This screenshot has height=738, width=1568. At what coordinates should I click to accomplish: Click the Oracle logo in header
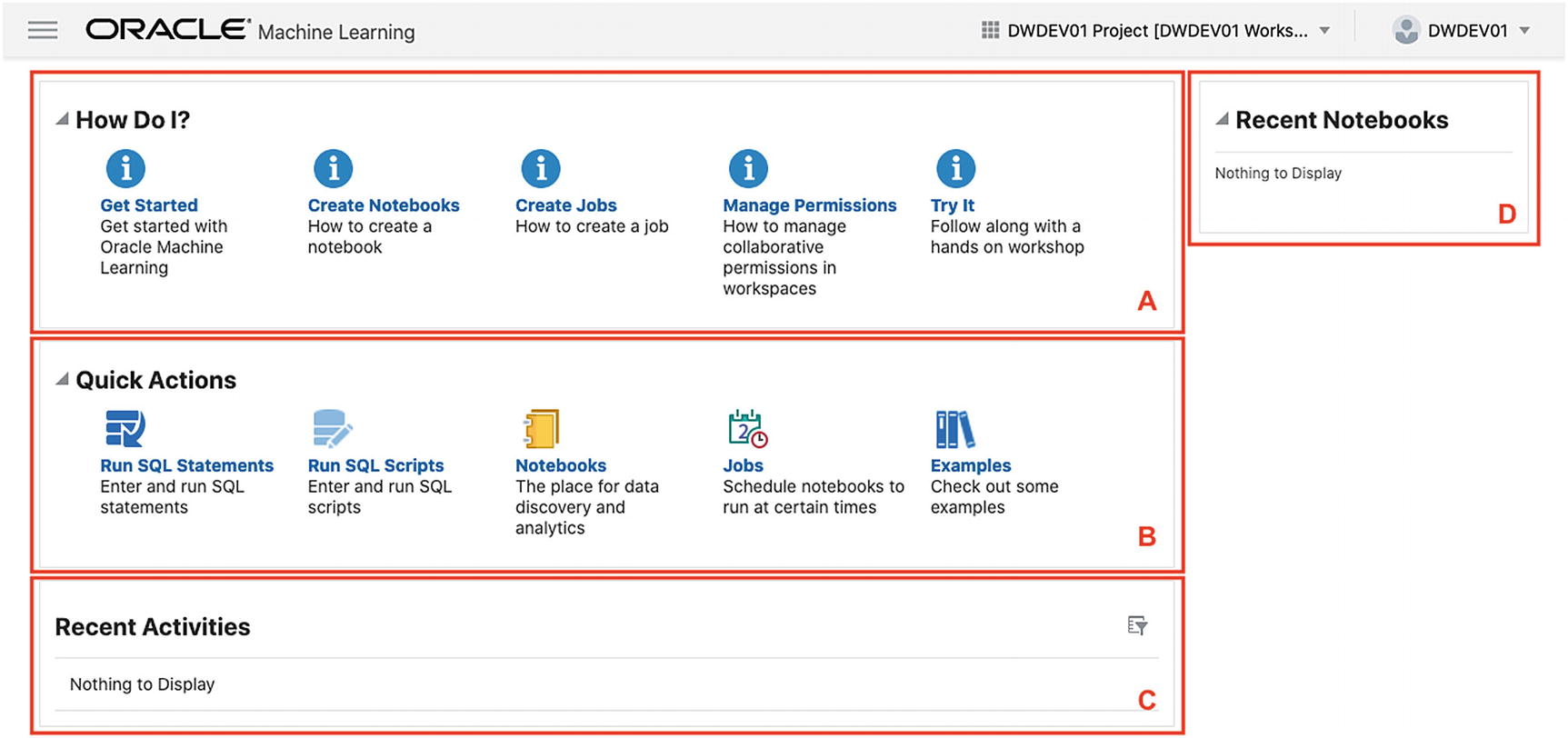[x=168, y=29]
